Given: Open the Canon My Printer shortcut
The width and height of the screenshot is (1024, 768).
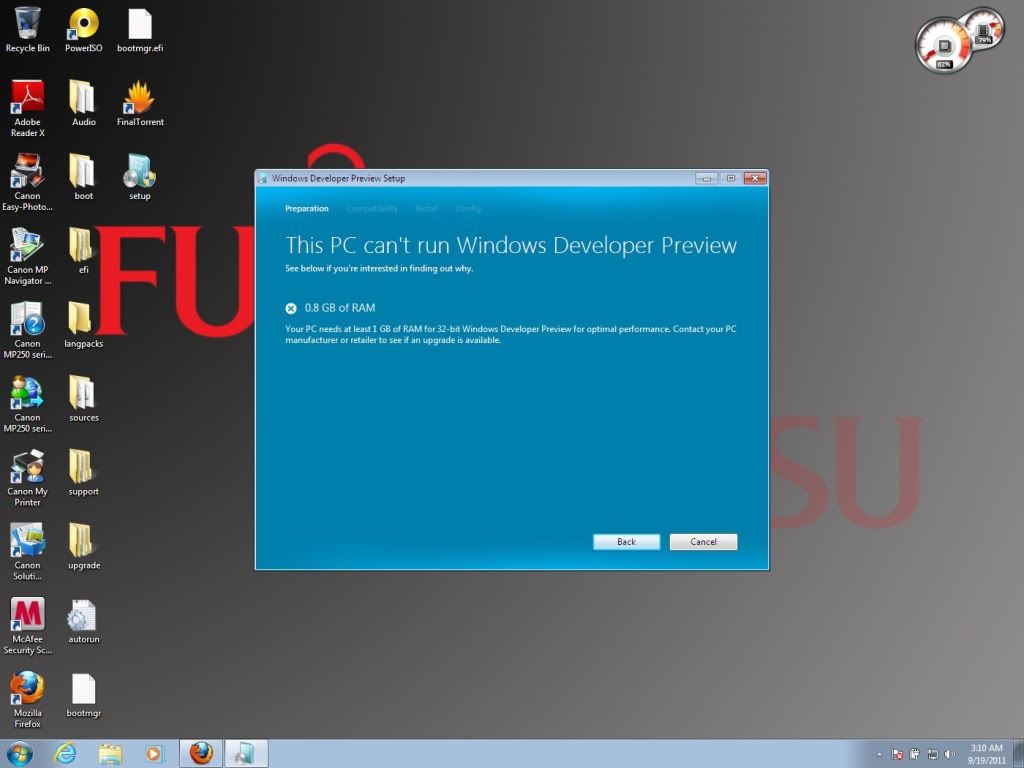Looking at the screenshot, I should pos(27,478).
